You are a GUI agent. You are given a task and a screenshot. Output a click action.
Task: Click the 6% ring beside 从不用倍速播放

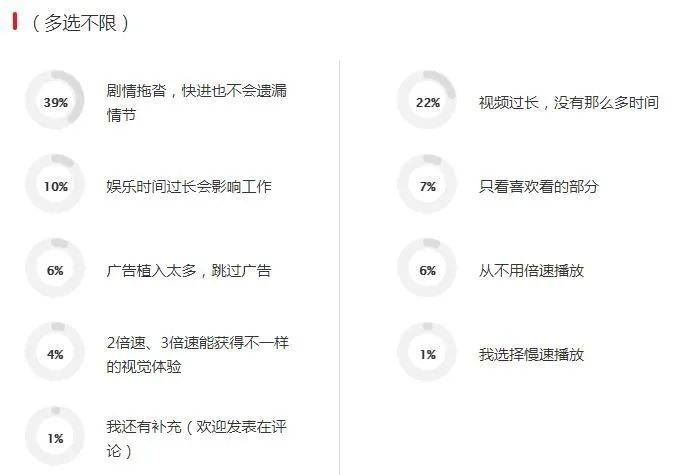(427, 270)
